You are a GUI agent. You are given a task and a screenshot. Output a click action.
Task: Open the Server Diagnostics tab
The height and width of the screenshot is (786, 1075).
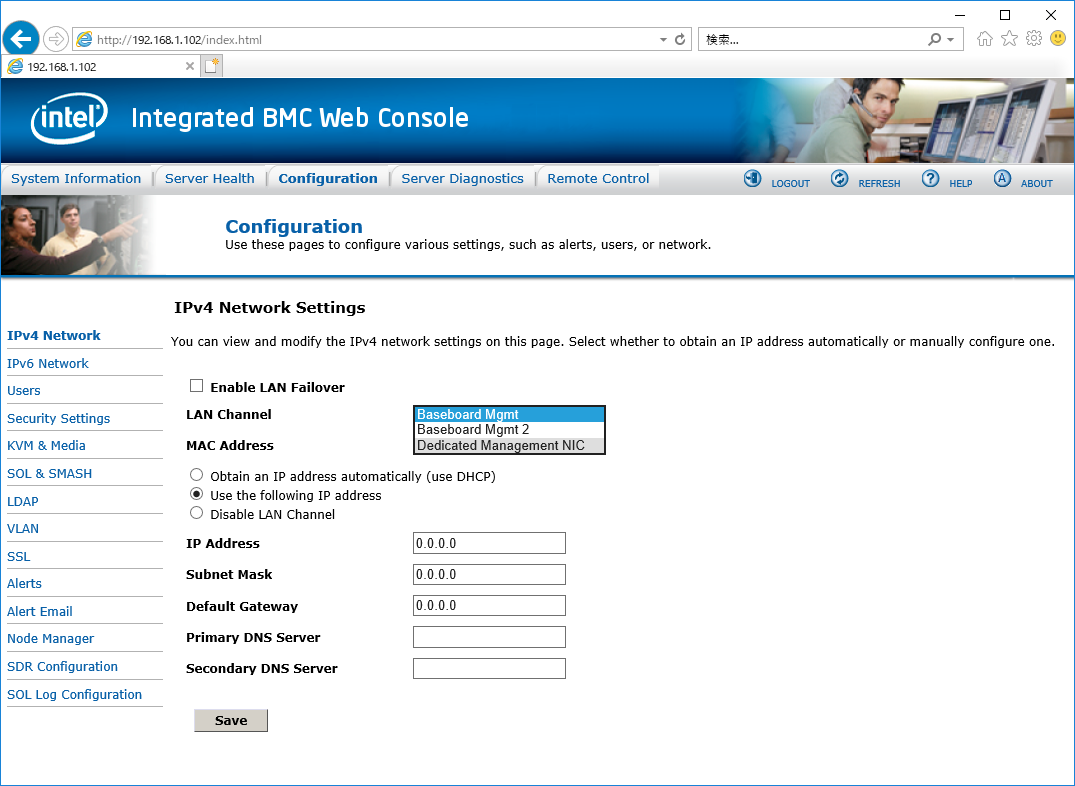tap(462, 178)
